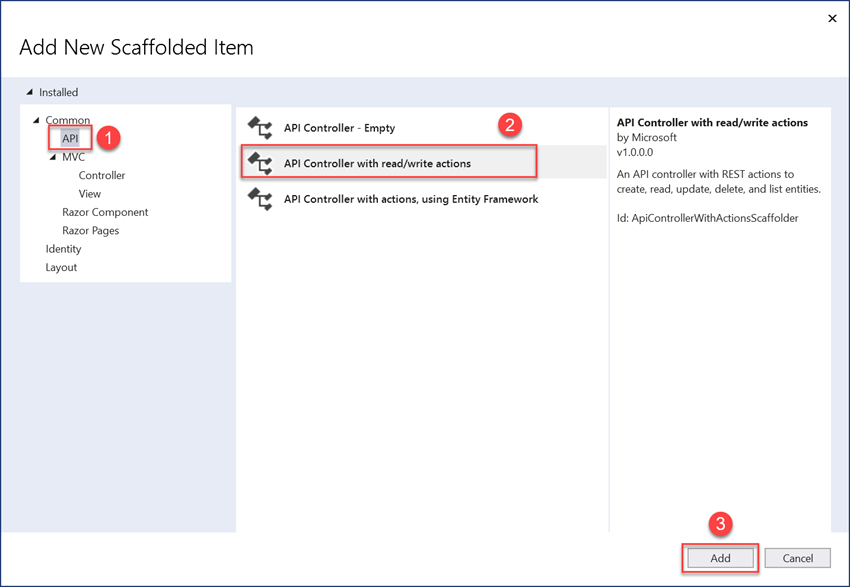Click the Cancel button

pyautogui.click(x=797, y=558)
